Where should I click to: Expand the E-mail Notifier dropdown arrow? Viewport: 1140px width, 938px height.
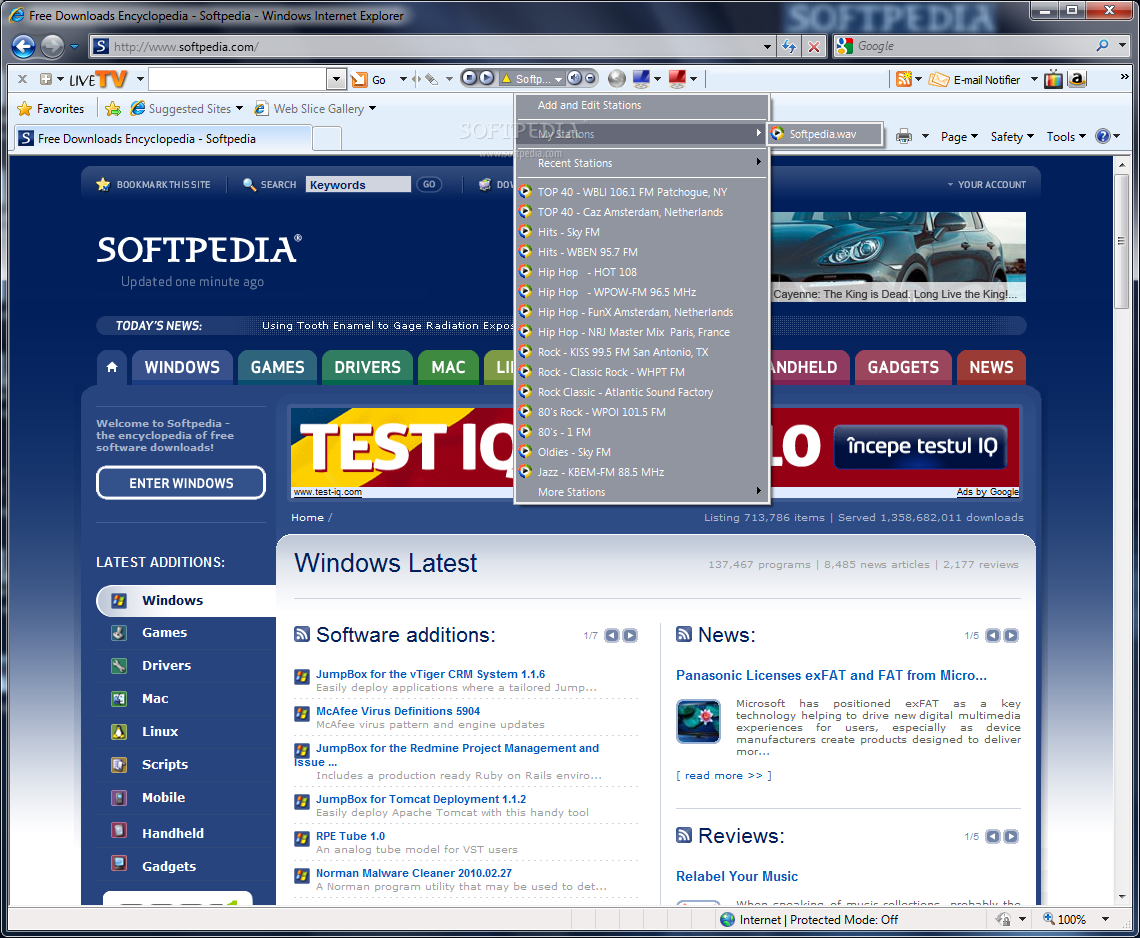1034,79
